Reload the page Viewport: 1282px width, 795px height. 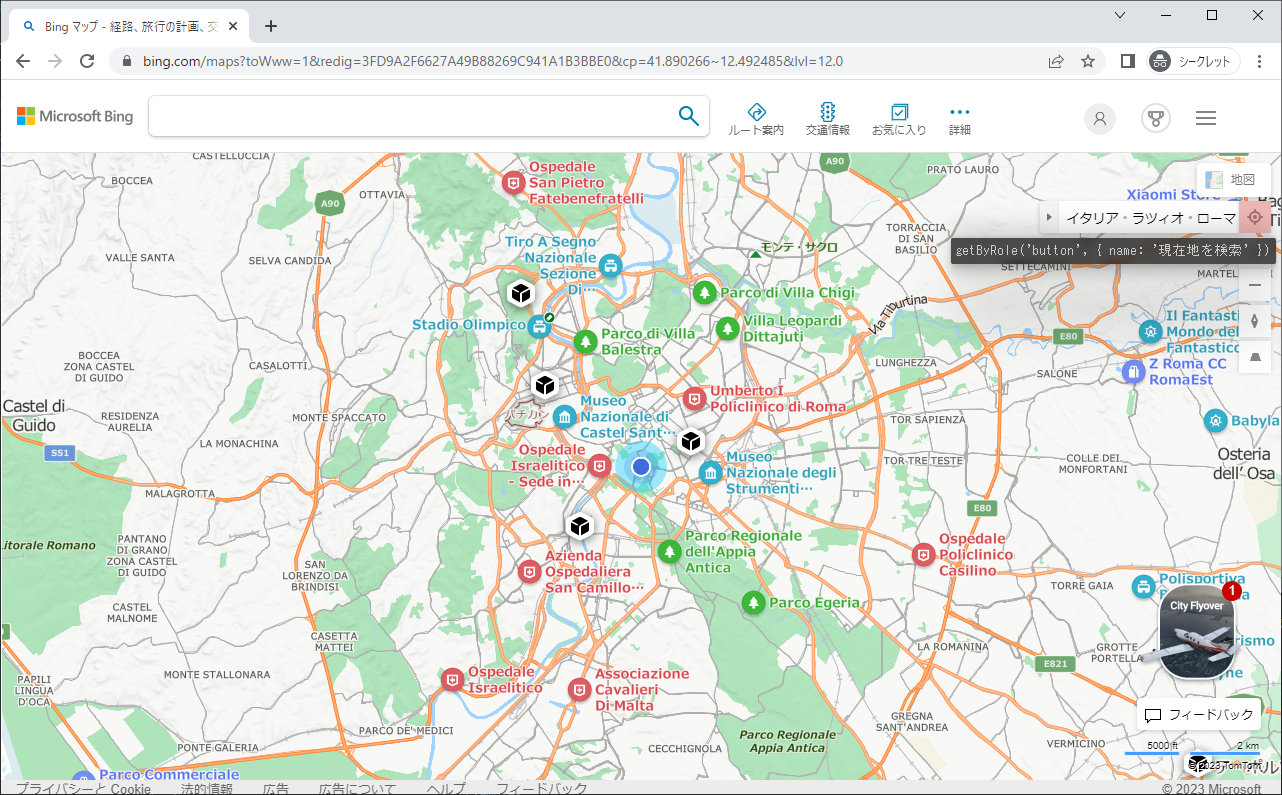(87, 61)
